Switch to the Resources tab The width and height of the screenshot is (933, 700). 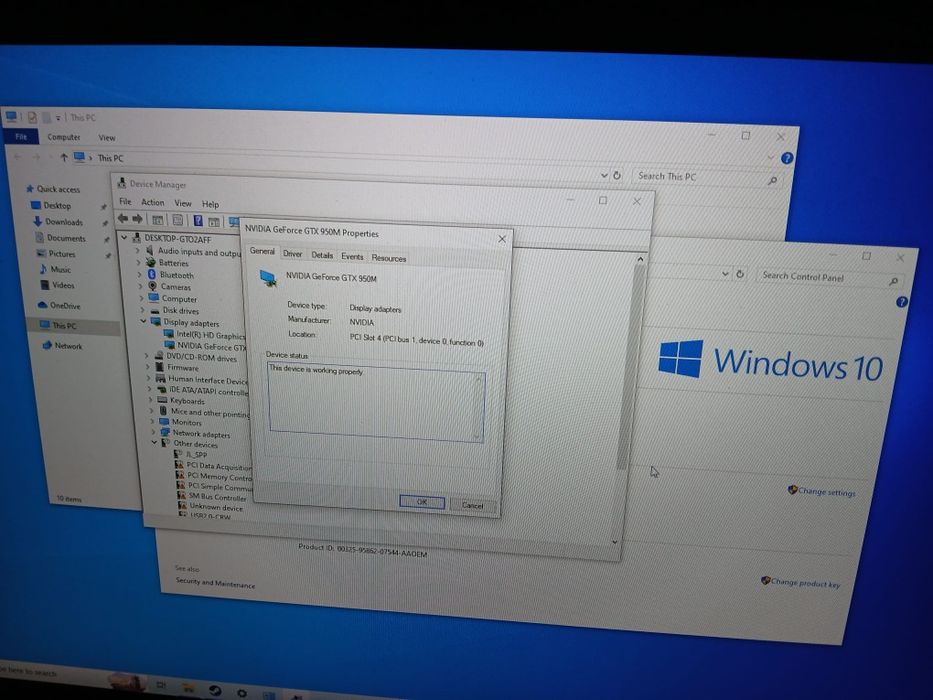coord(389,258)
